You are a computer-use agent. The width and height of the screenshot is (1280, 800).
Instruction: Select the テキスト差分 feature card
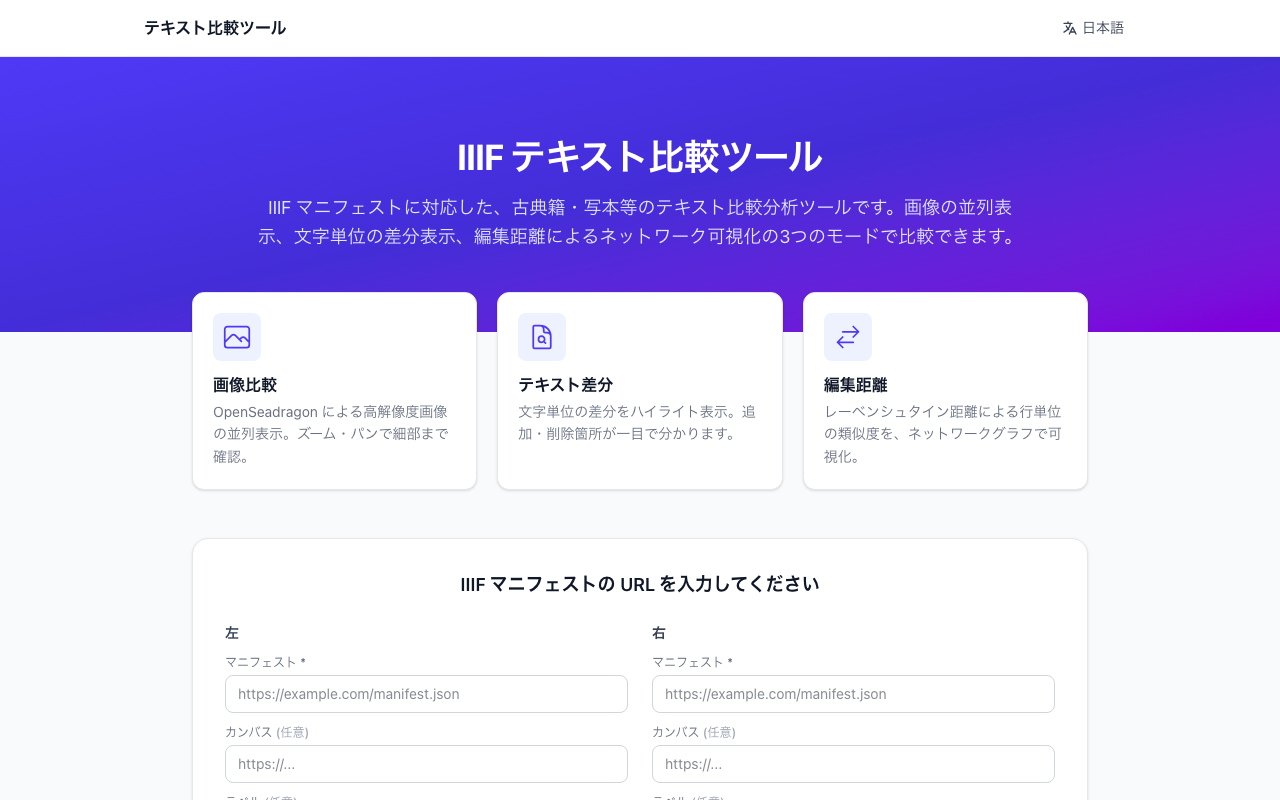(x=639, y=390)
